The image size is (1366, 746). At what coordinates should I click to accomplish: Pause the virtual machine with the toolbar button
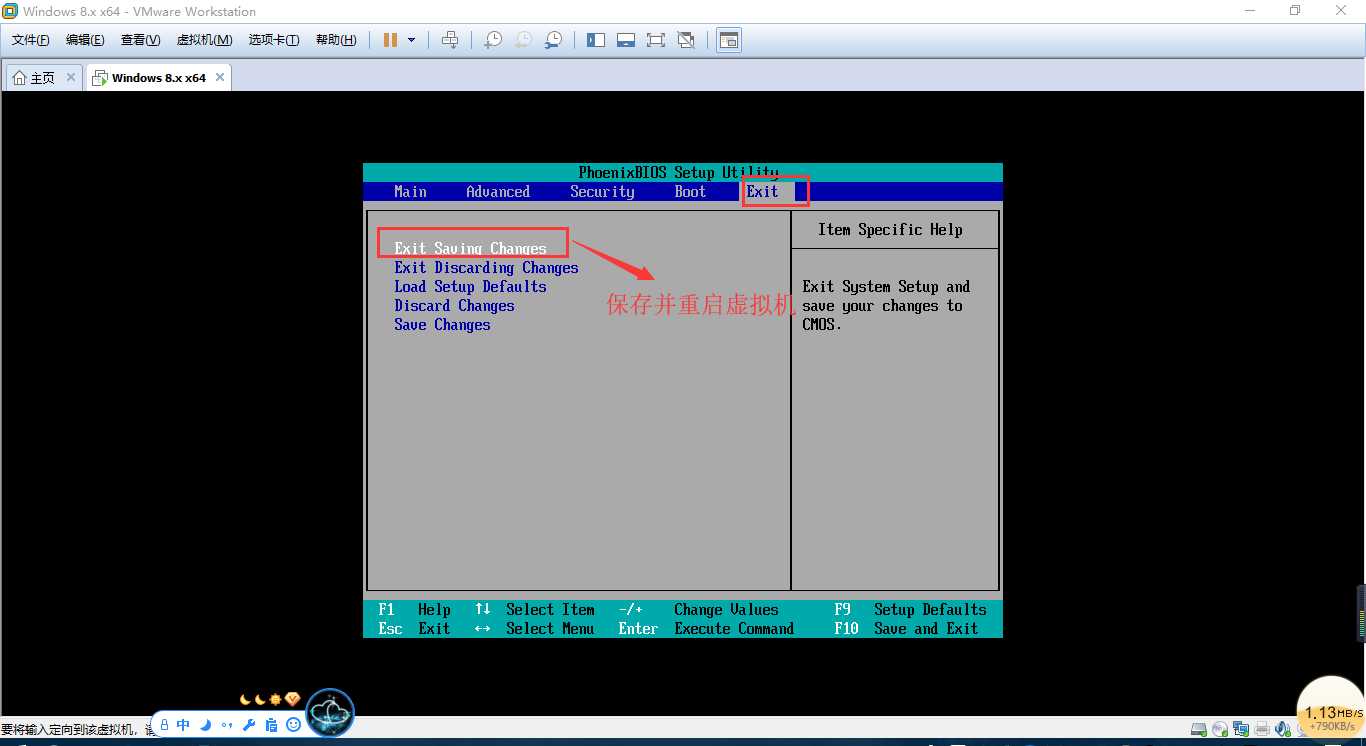[390, 40]
